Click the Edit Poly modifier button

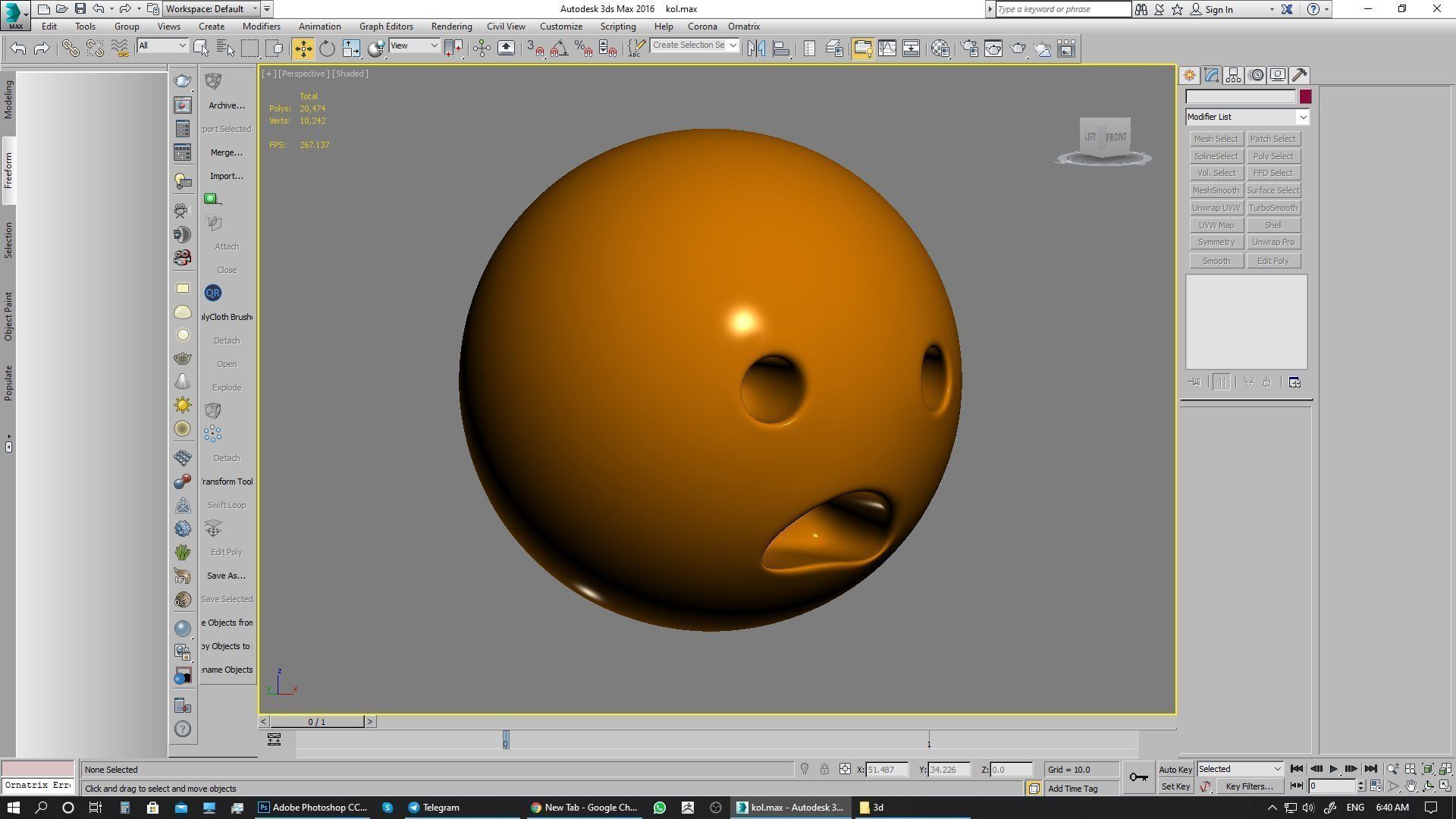click(x=1272, y=261)
